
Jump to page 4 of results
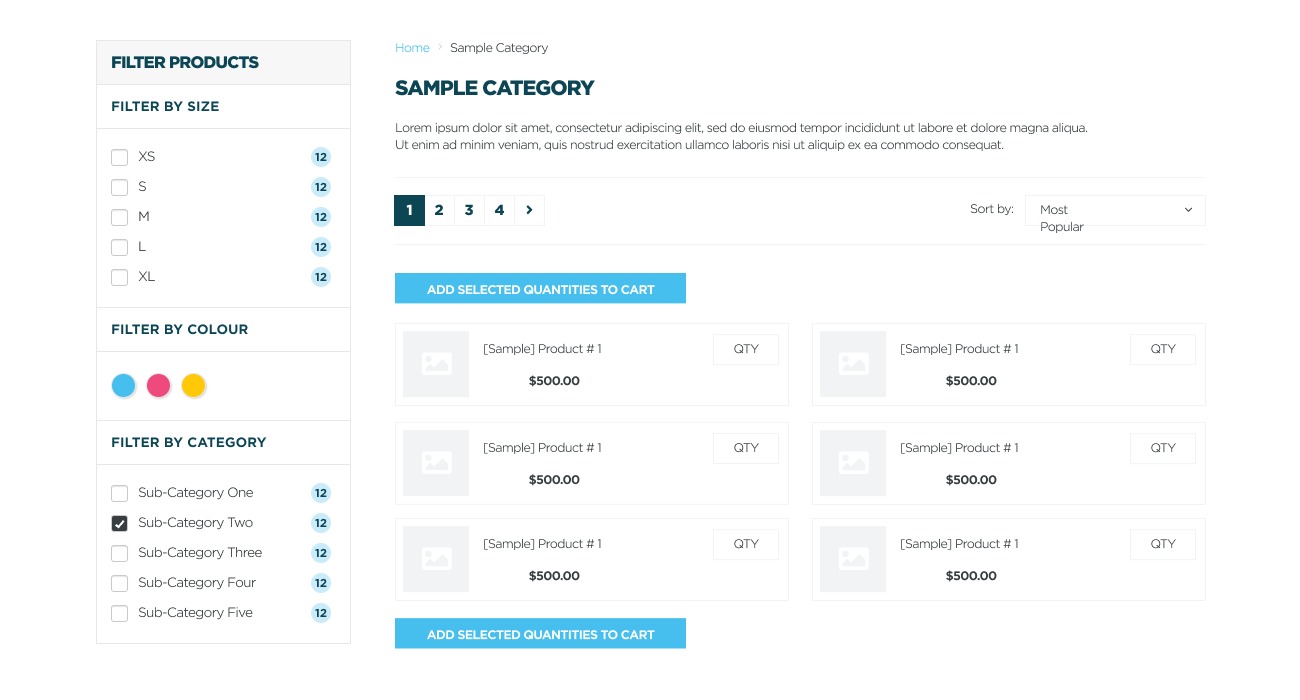point(499,210)
